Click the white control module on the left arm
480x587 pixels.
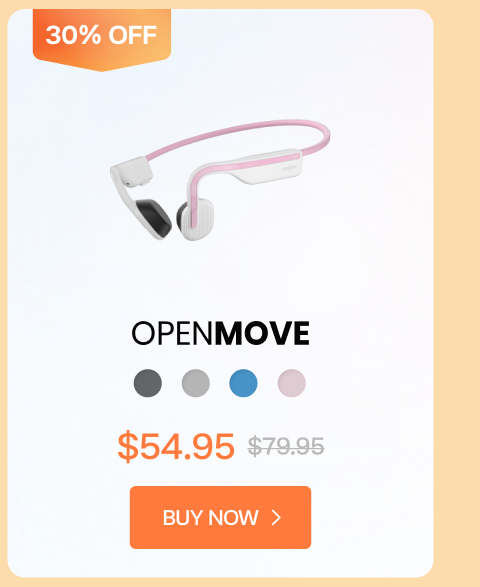click(x=132, y=172)
